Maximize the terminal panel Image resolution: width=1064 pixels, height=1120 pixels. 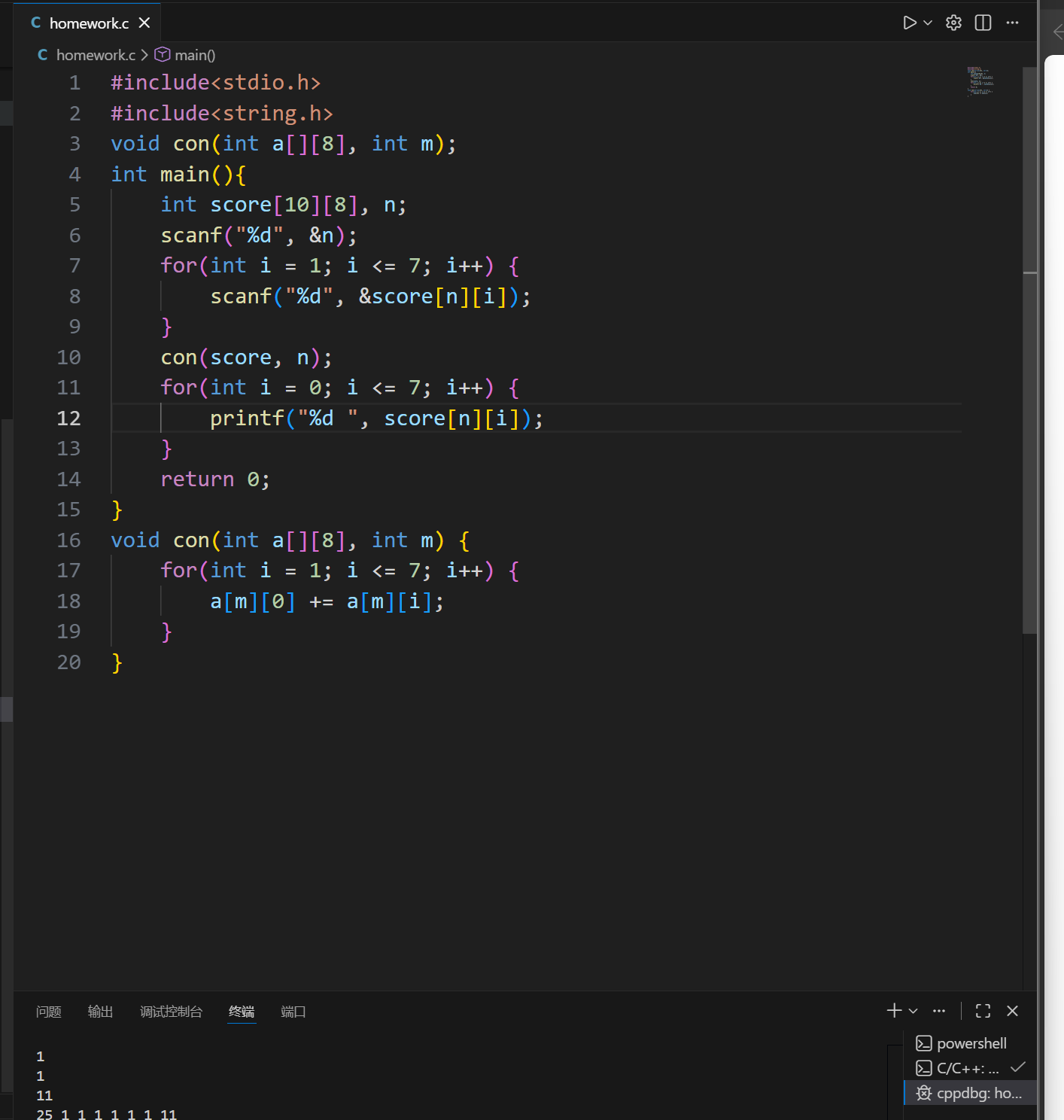[983, 1011]
